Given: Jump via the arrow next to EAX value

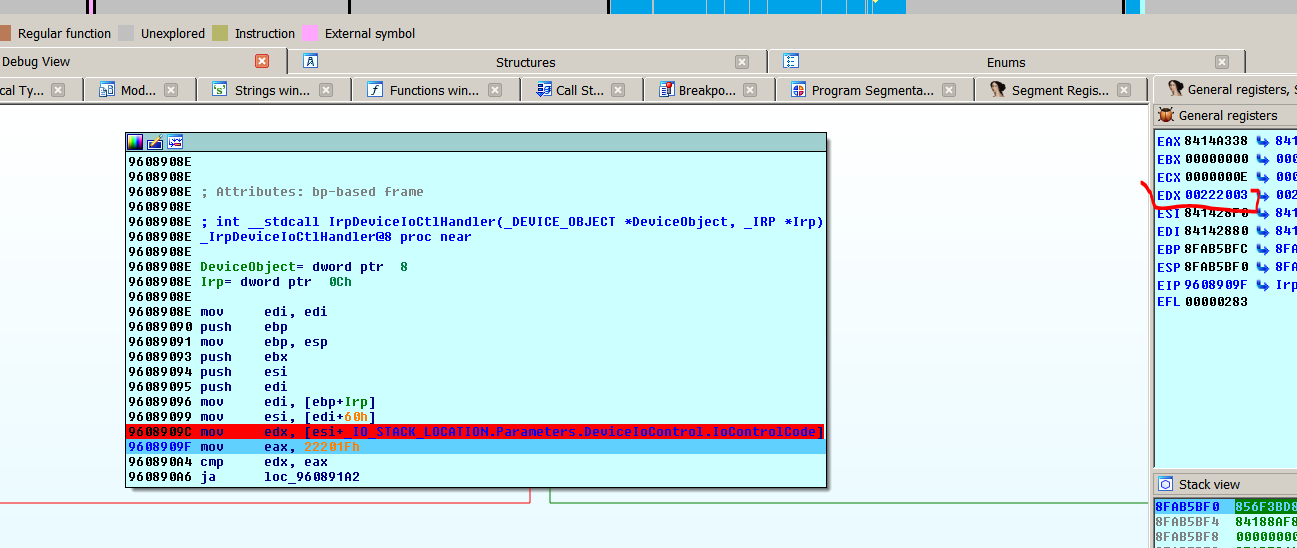Looking at the screenshot, I should coord(1262,141).
